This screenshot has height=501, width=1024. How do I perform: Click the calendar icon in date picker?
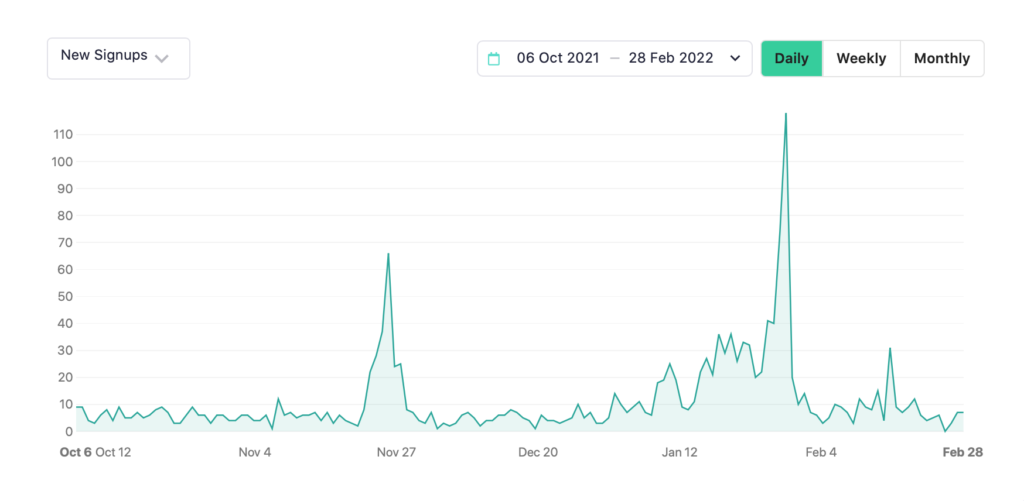coord(493,59)
